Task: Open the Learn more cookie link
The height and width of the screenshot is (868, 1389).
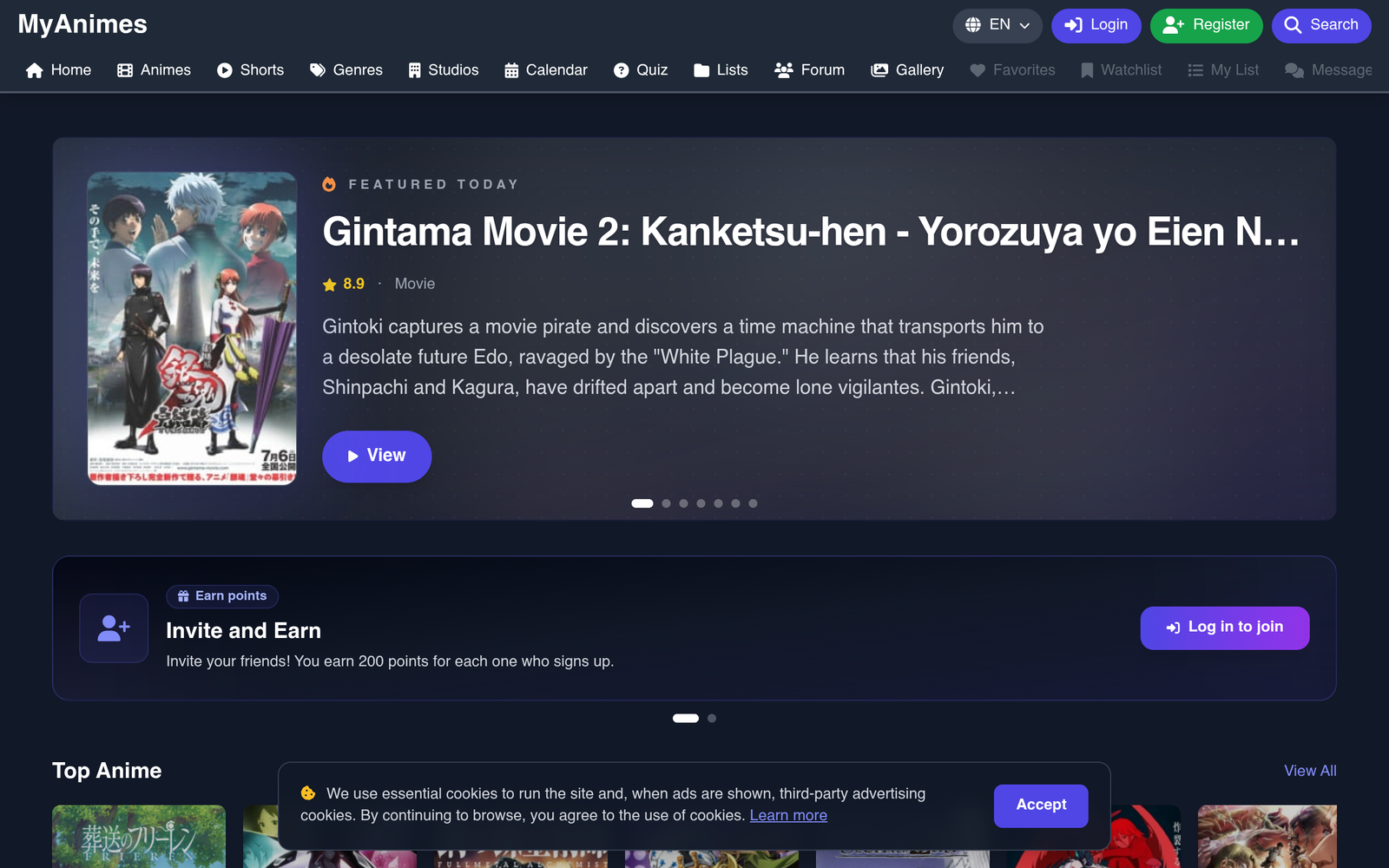Action: pos(788,816)
